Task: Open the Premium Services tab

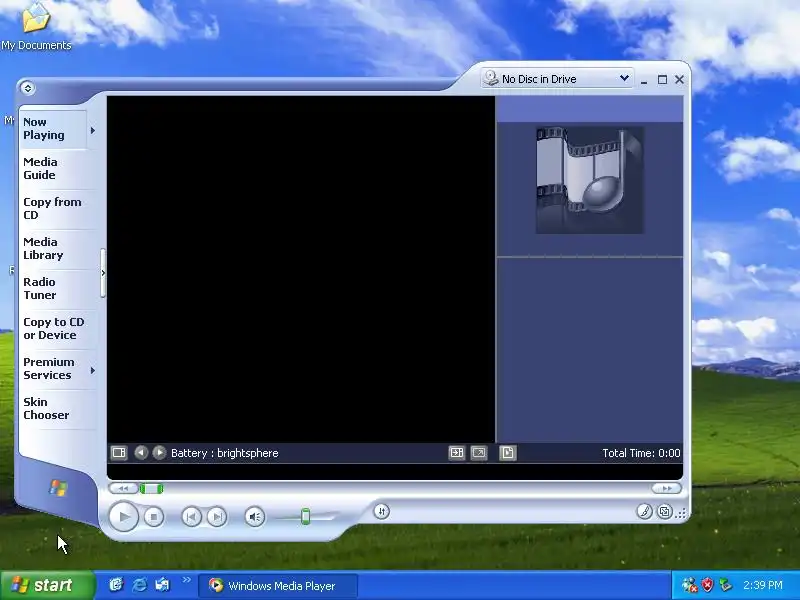Action: click(54, 368)
